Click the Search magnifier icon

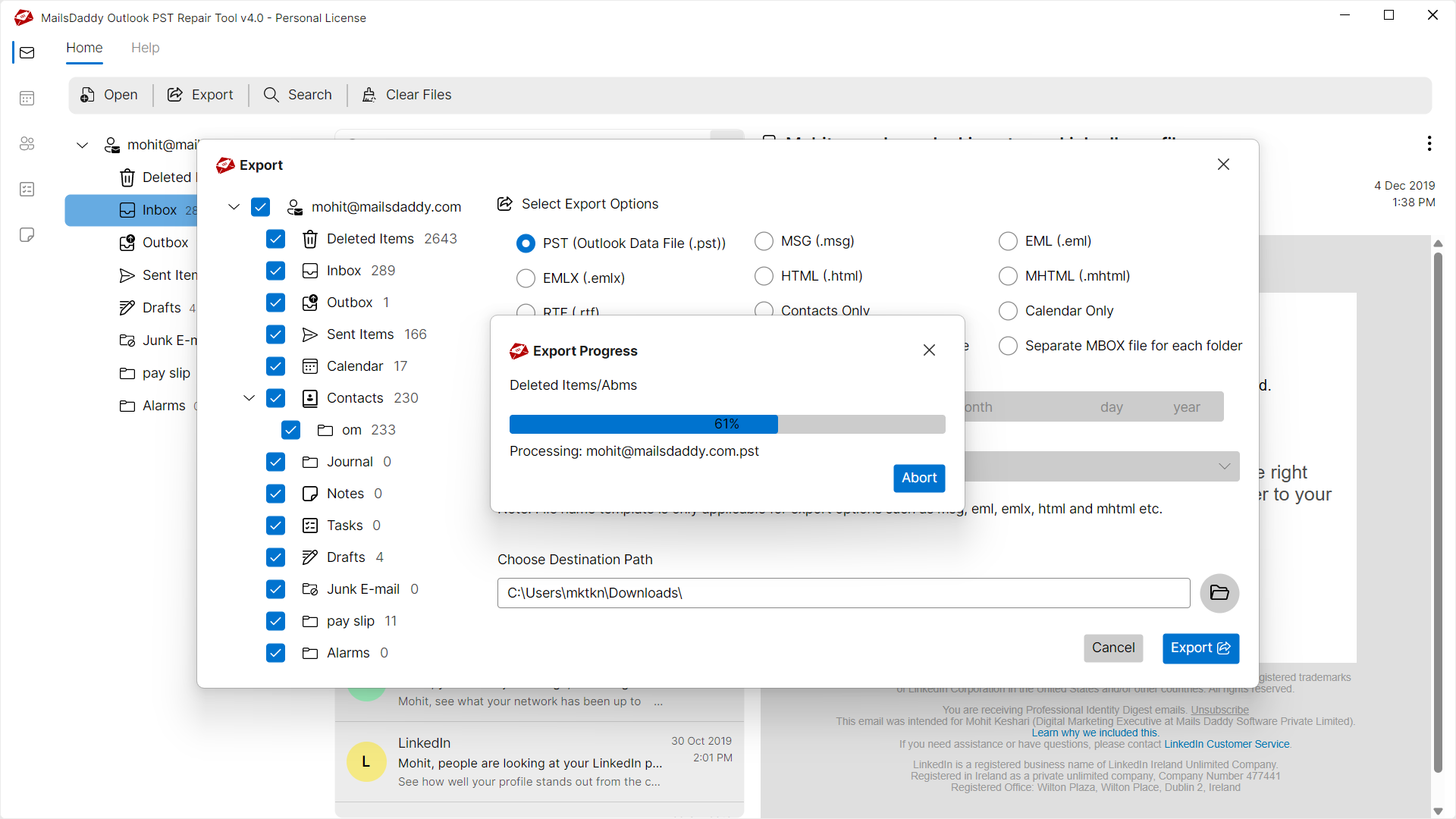(271, 95)
